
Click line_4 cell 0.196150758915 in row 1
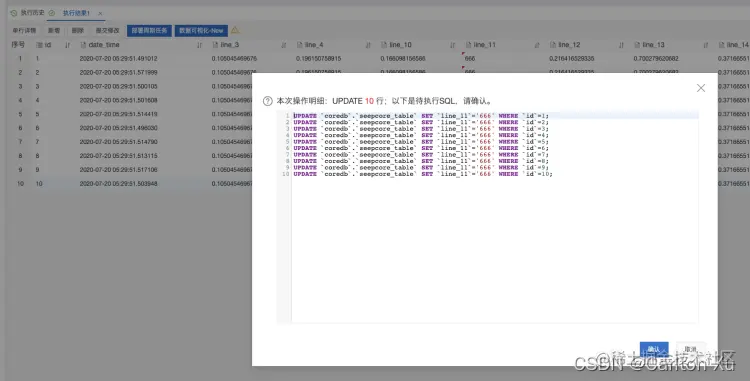click(x=319, y=59)
